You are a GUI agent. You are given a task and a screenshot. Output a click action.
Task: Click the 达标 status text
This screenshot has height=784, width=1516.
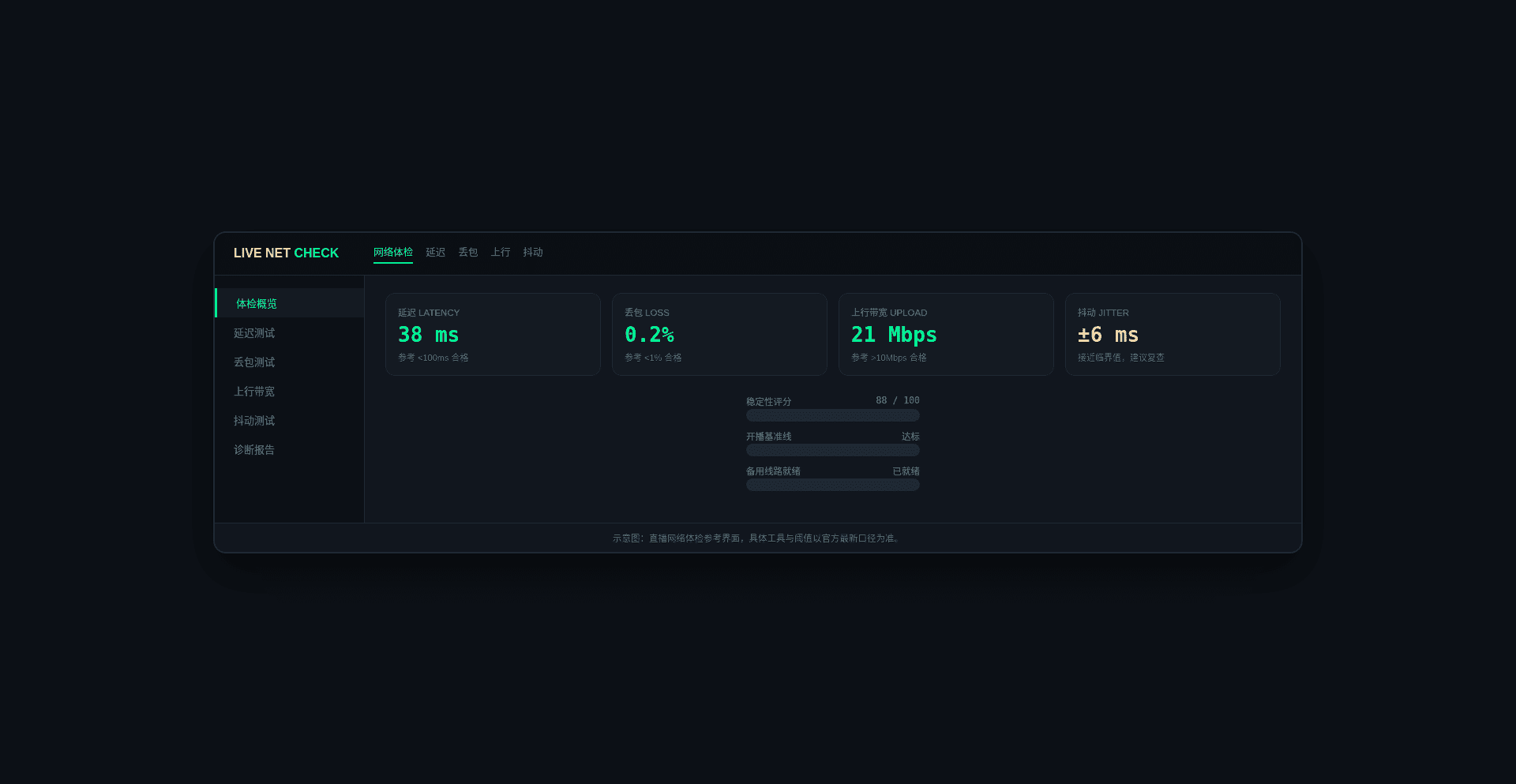point(910,437)
